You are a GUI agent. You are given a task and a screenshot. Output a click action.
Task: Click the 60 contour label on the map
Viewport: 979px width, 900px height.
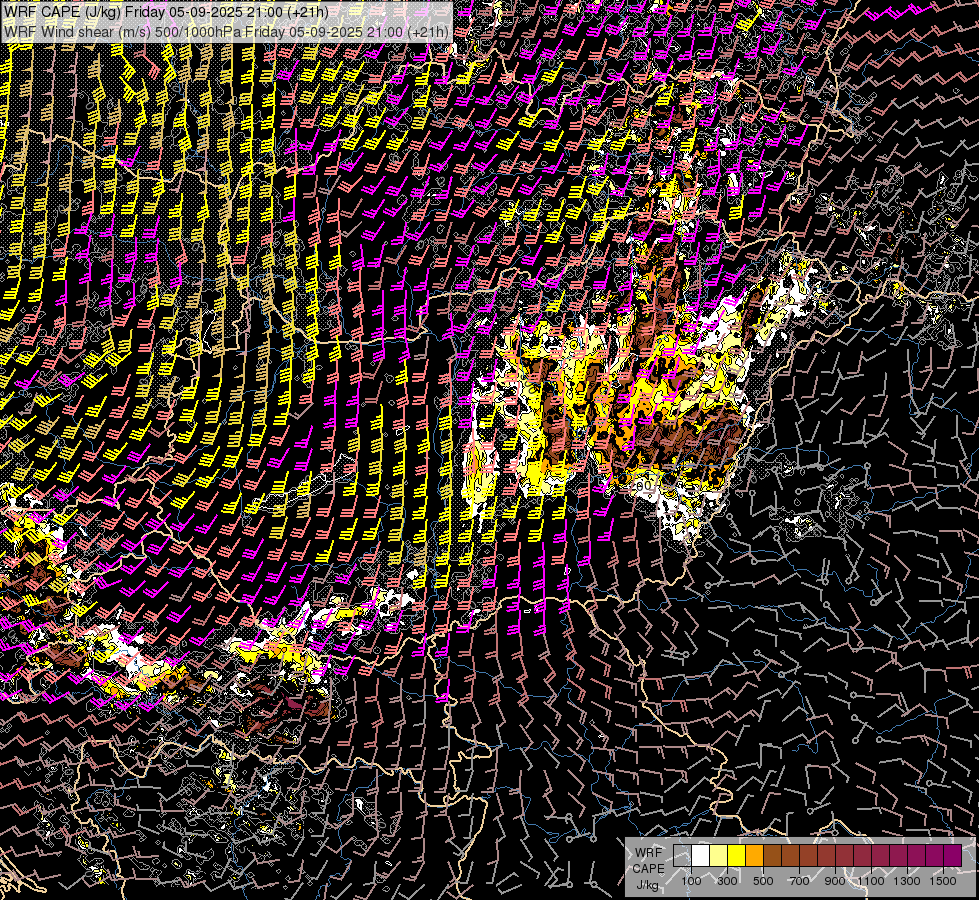tap(645, 485)
